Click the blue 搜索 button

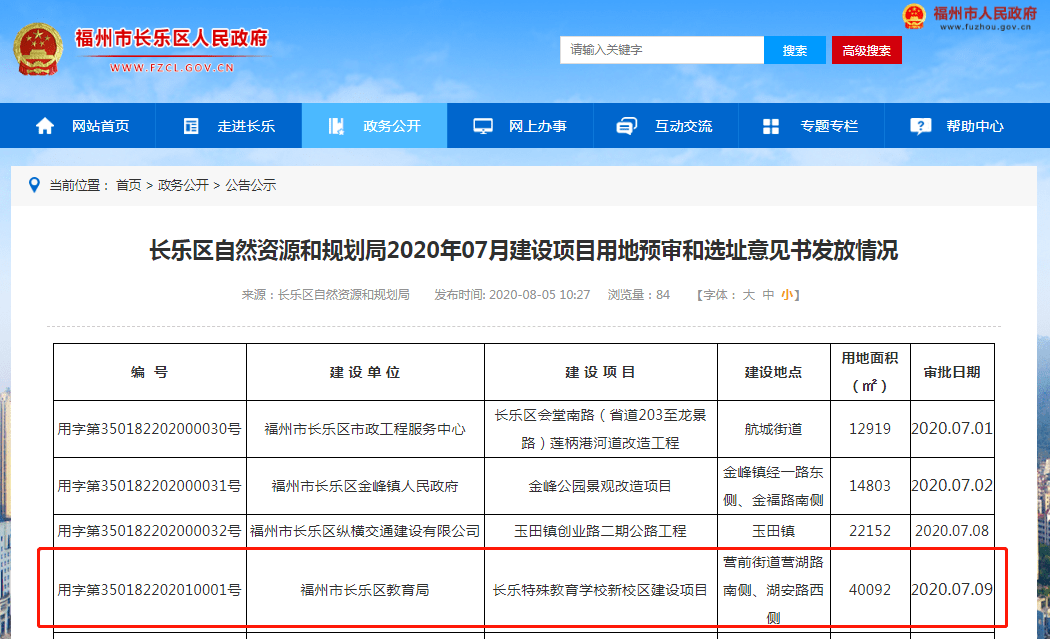point(795,50)
